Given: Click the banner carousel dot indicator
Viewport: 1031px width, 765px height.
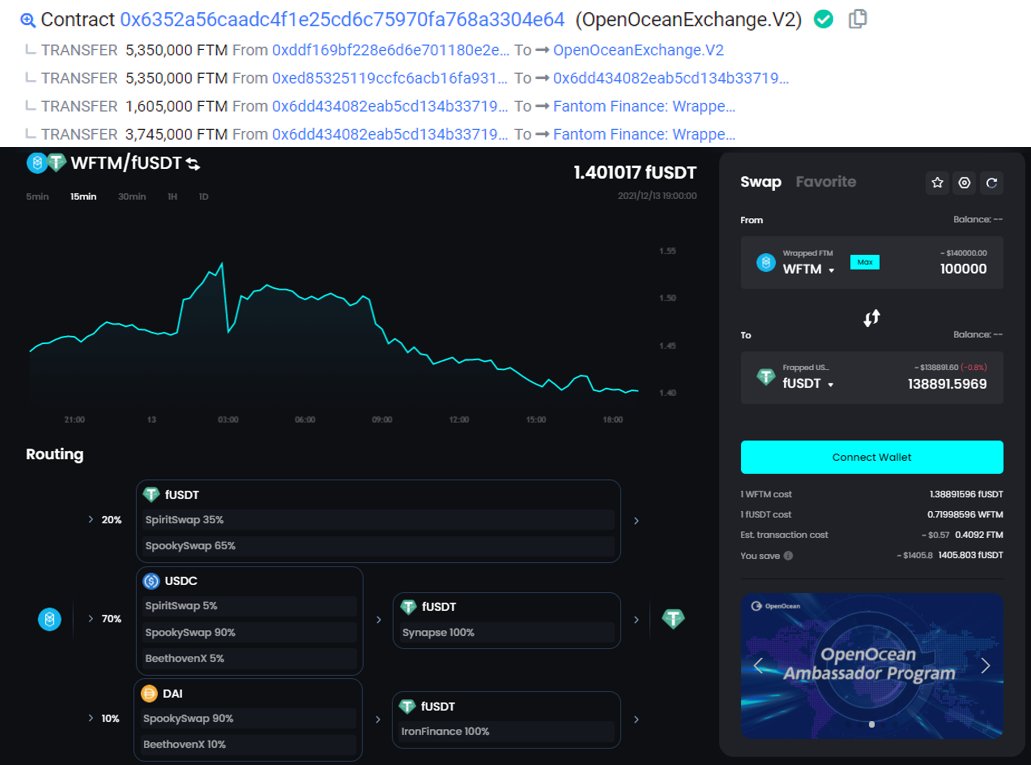Looking at the screenshot, I should [x=872, y=724].
